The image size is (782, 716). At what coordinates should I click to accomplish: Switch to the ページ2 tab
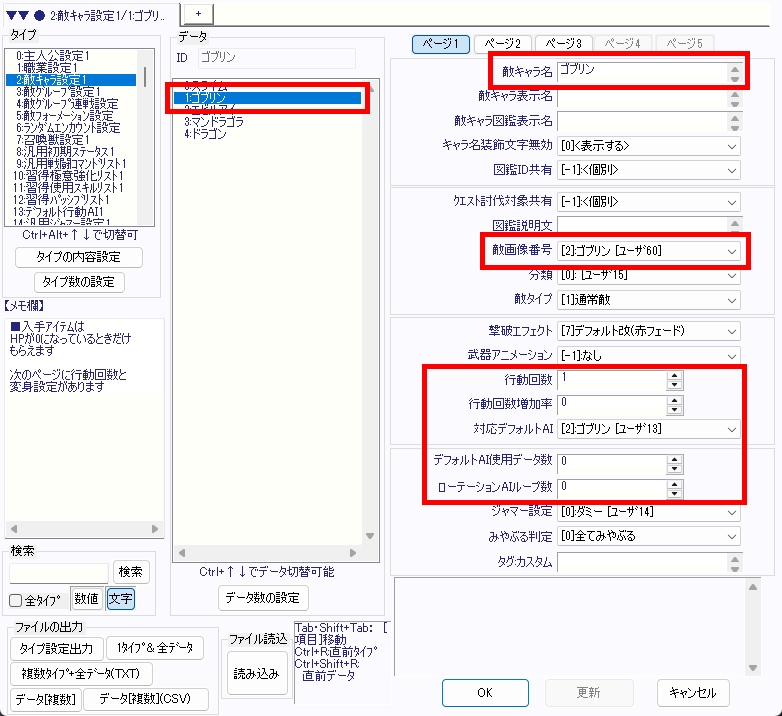pyautogui.click(x=502, y=43)
